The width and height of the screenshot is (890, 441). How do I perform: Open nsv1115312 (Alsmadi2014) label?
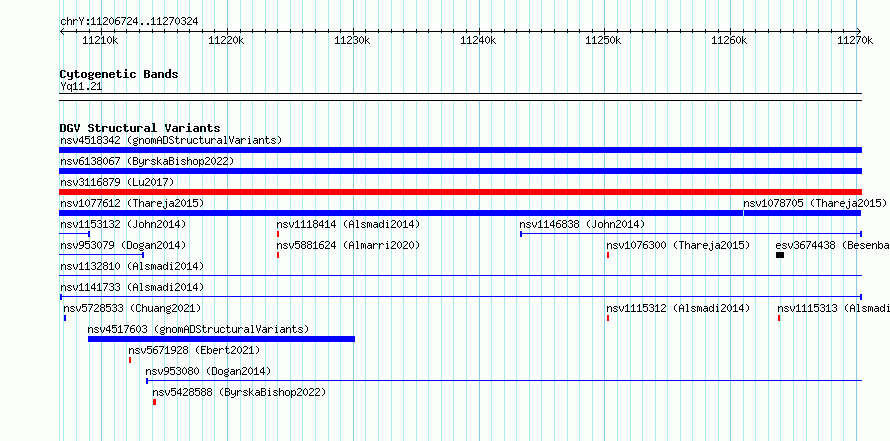pyautogui.click(x=678, y=308)
